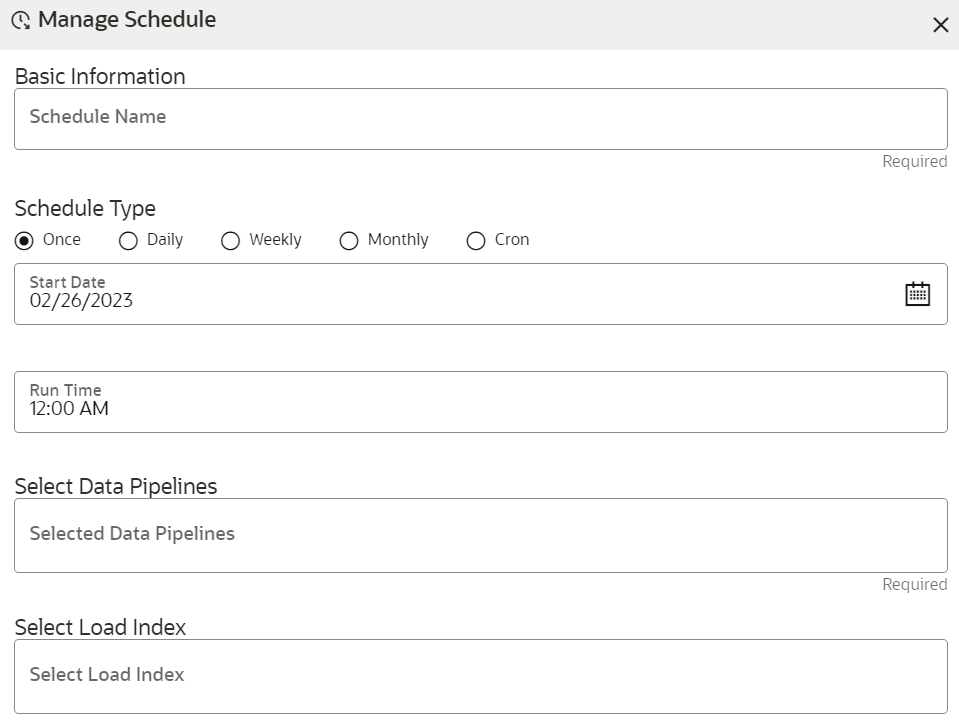
Task: Click the schedule clock icon in header
Action: point(20,19)
